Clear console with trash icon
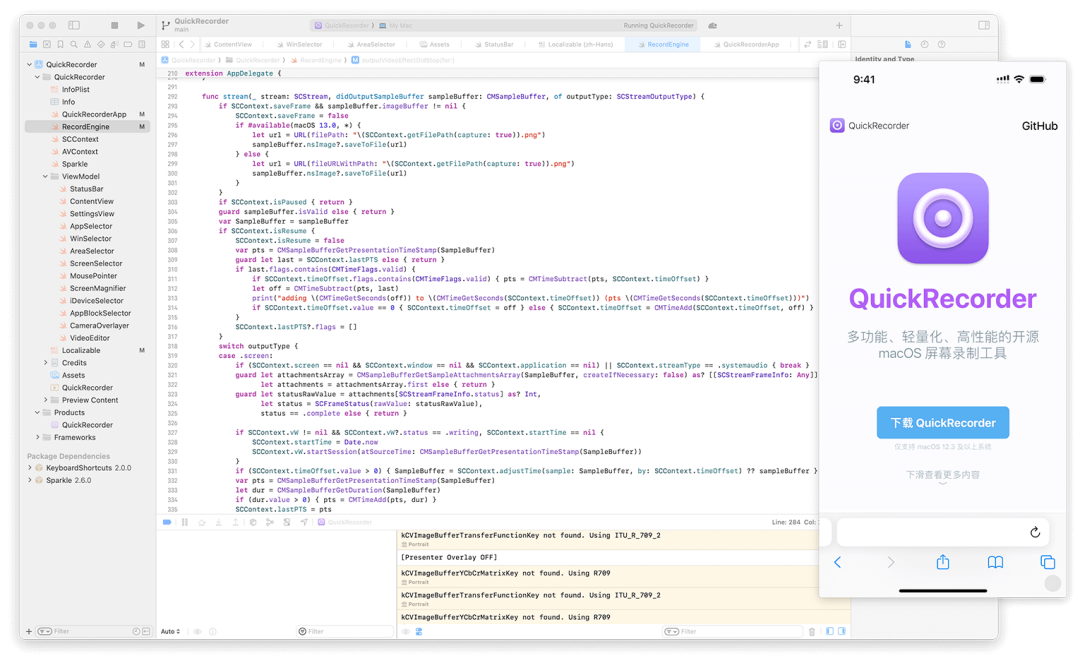Screen dimensions: 1080x663 (x=812, y=631)
